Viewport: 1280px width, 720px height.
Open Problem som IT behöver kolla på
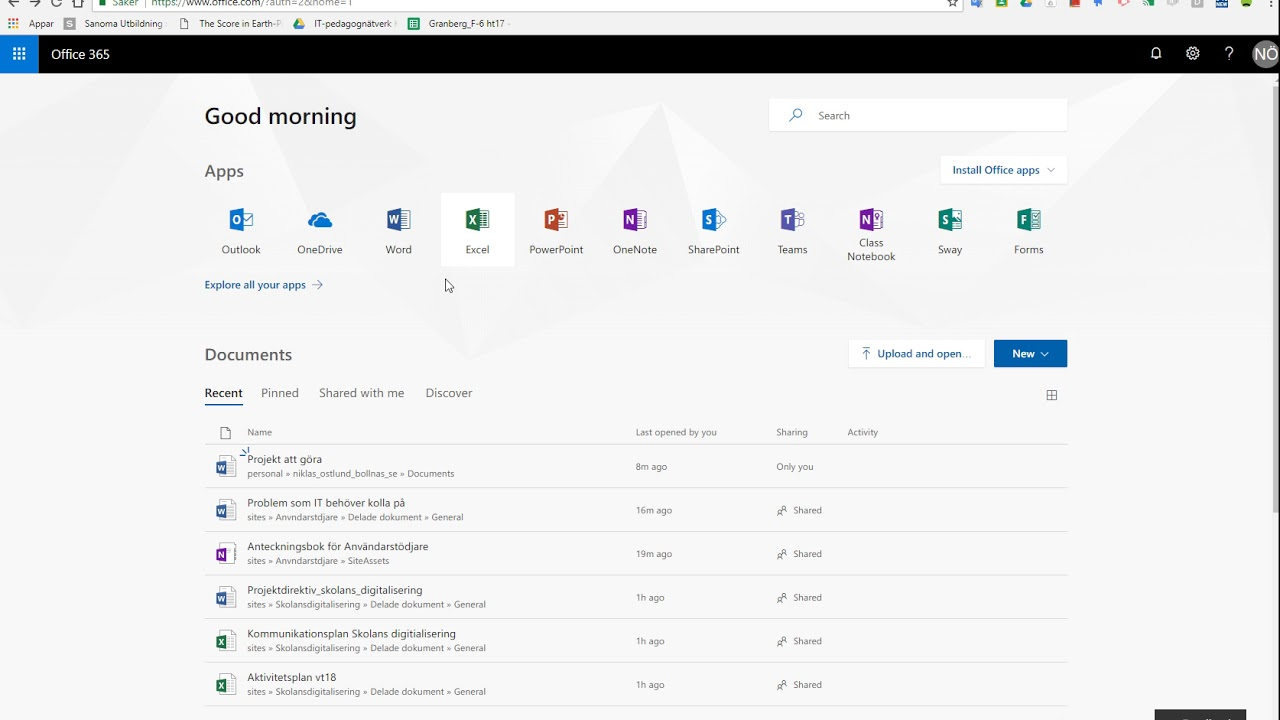(x=326, y=503)
